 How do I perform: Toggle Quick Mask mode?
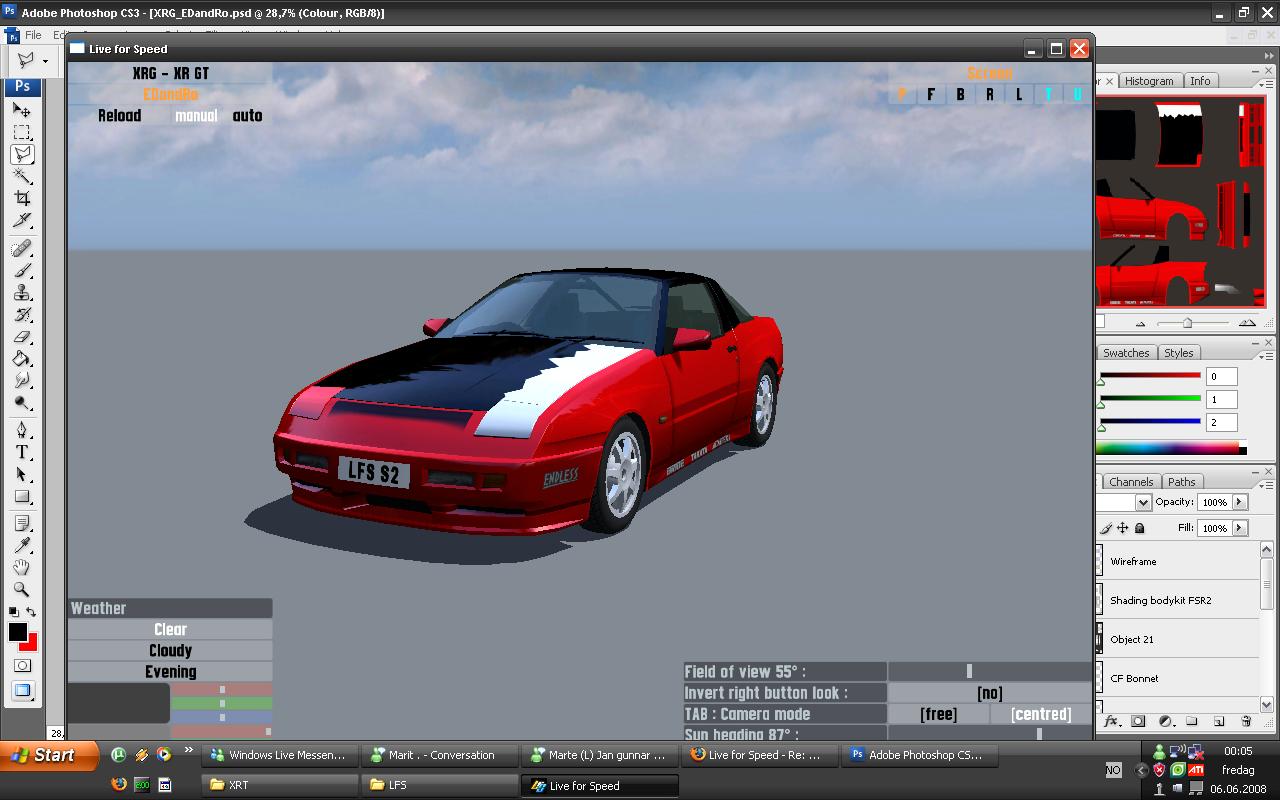(22, 666)
